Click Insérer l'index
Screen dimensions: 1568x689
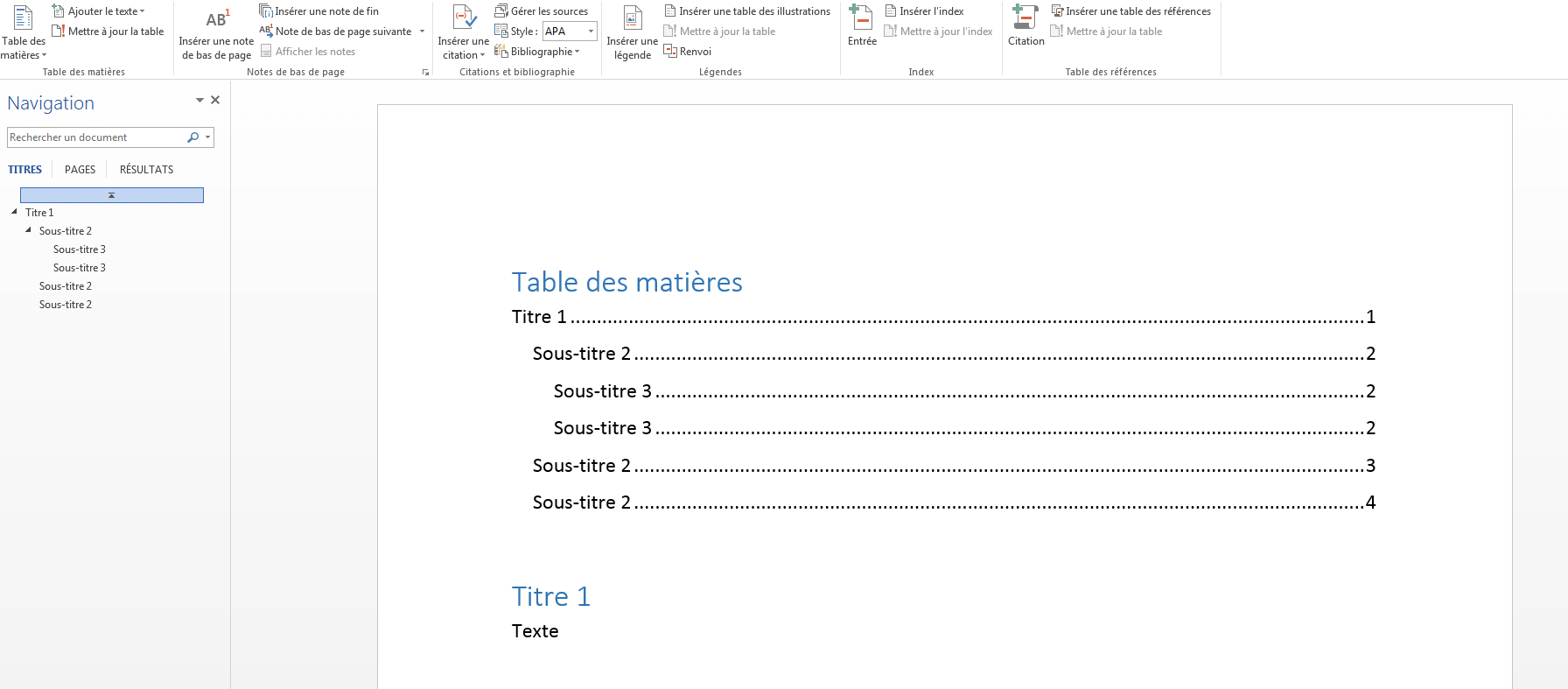click(924, 11)
